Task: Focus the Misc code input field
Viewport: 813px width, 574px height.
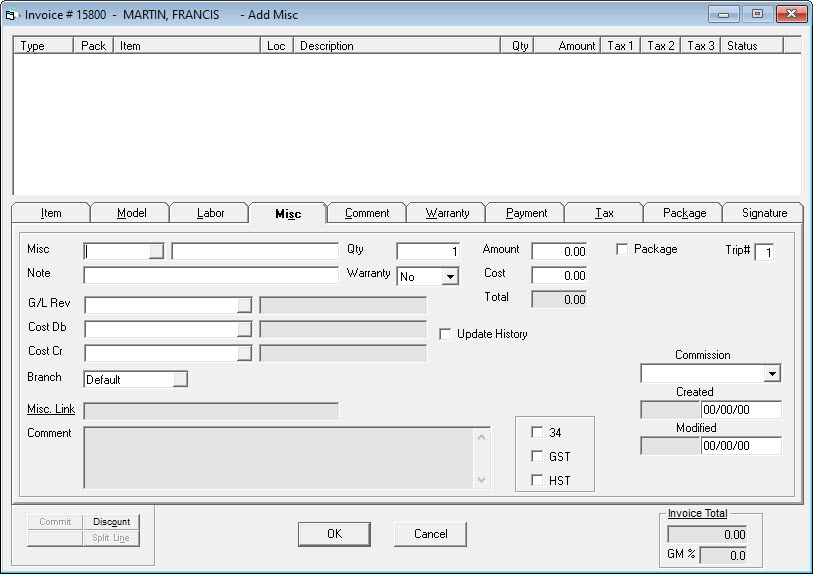Action: pos(117,251)
